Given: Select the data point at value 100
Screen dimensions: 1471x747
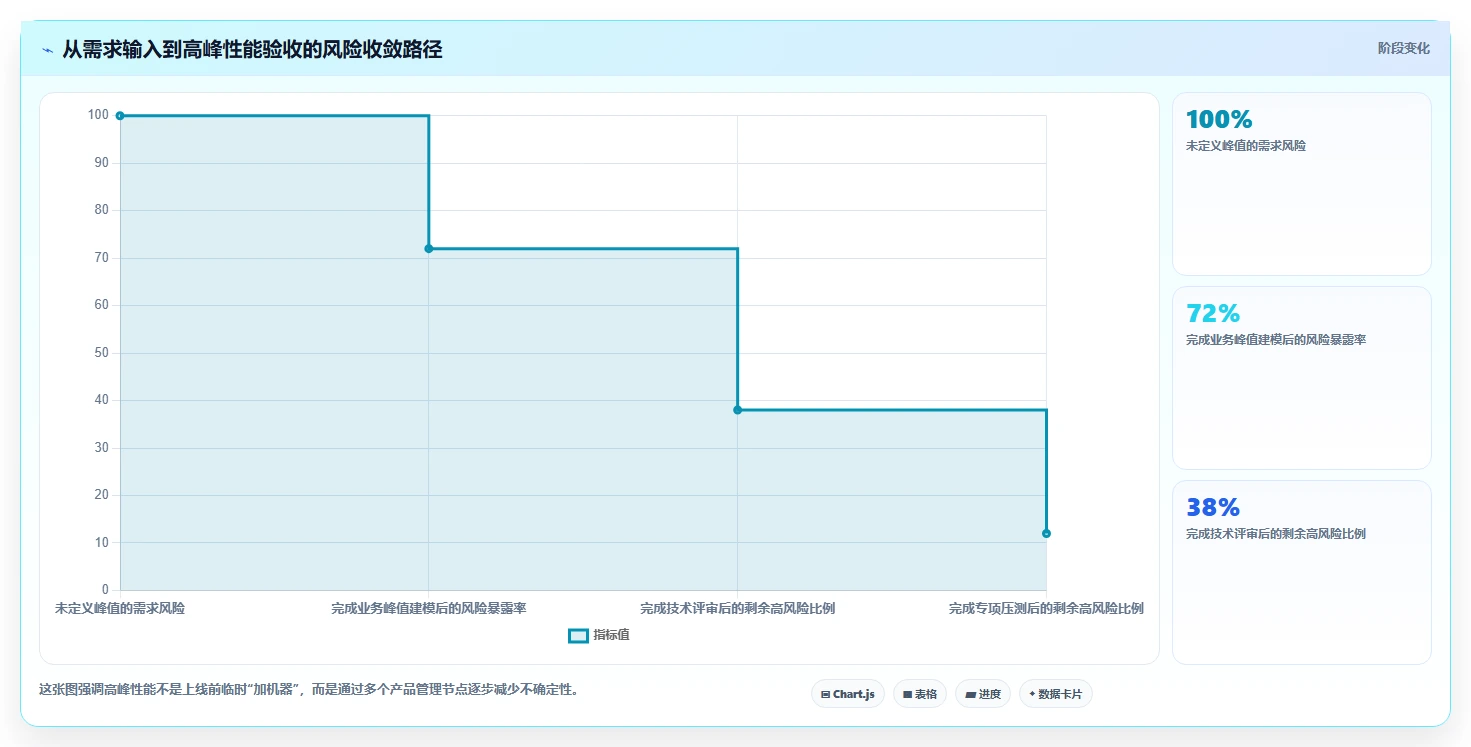Looking at the screenshot, I should point(120,116).
